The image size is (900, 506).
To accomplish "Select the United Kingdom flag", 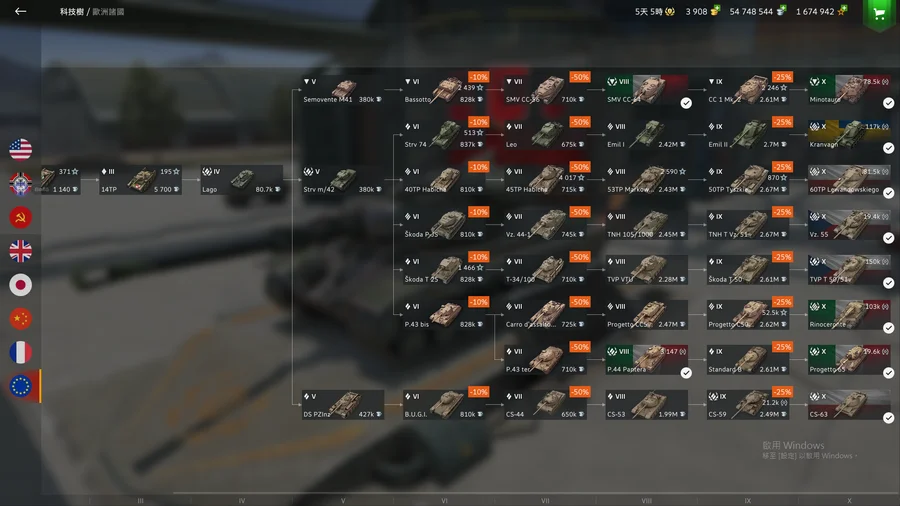I will tap(21, 251).
